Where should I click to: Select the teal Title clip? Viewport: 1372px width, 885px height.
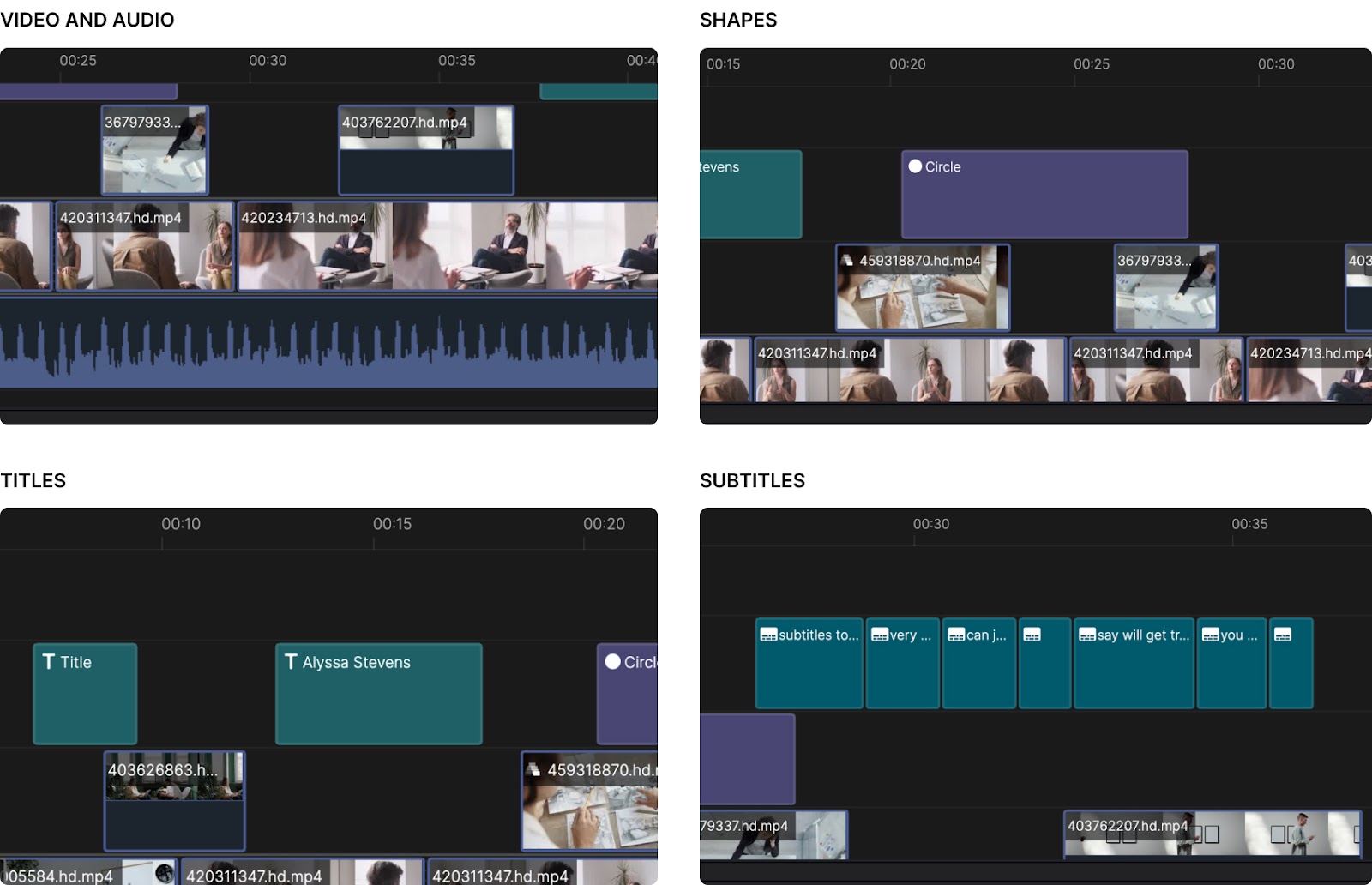pyautogui.click(x=85, y=694)
